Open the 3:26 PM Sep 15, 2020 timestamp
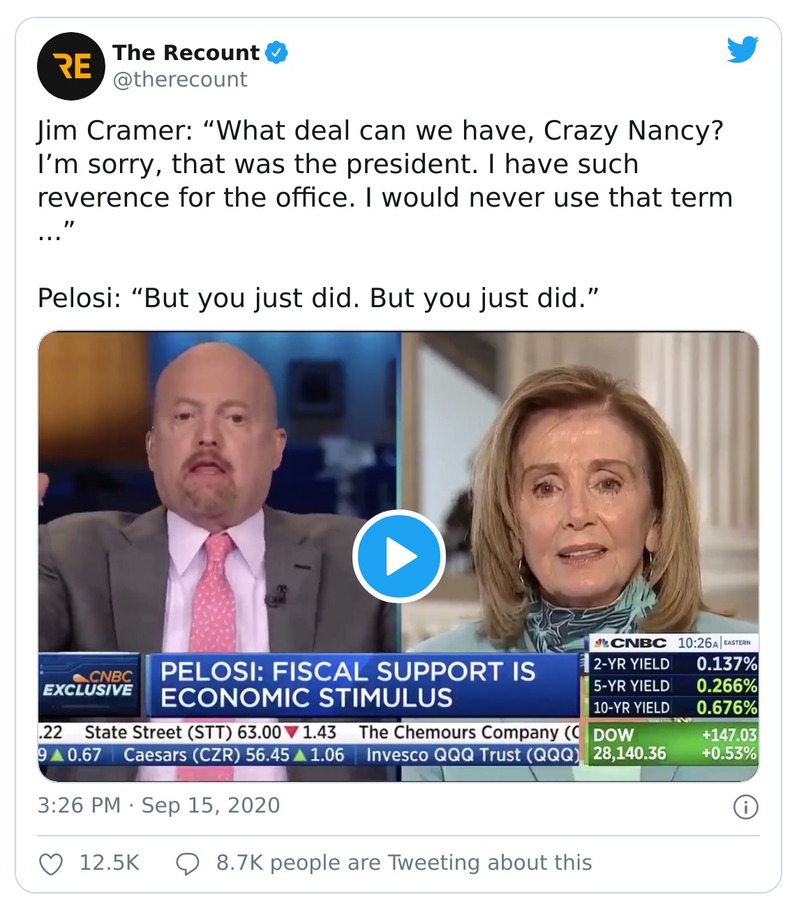The height and width of the screenshot is (911, 799). tap(159, 805)
